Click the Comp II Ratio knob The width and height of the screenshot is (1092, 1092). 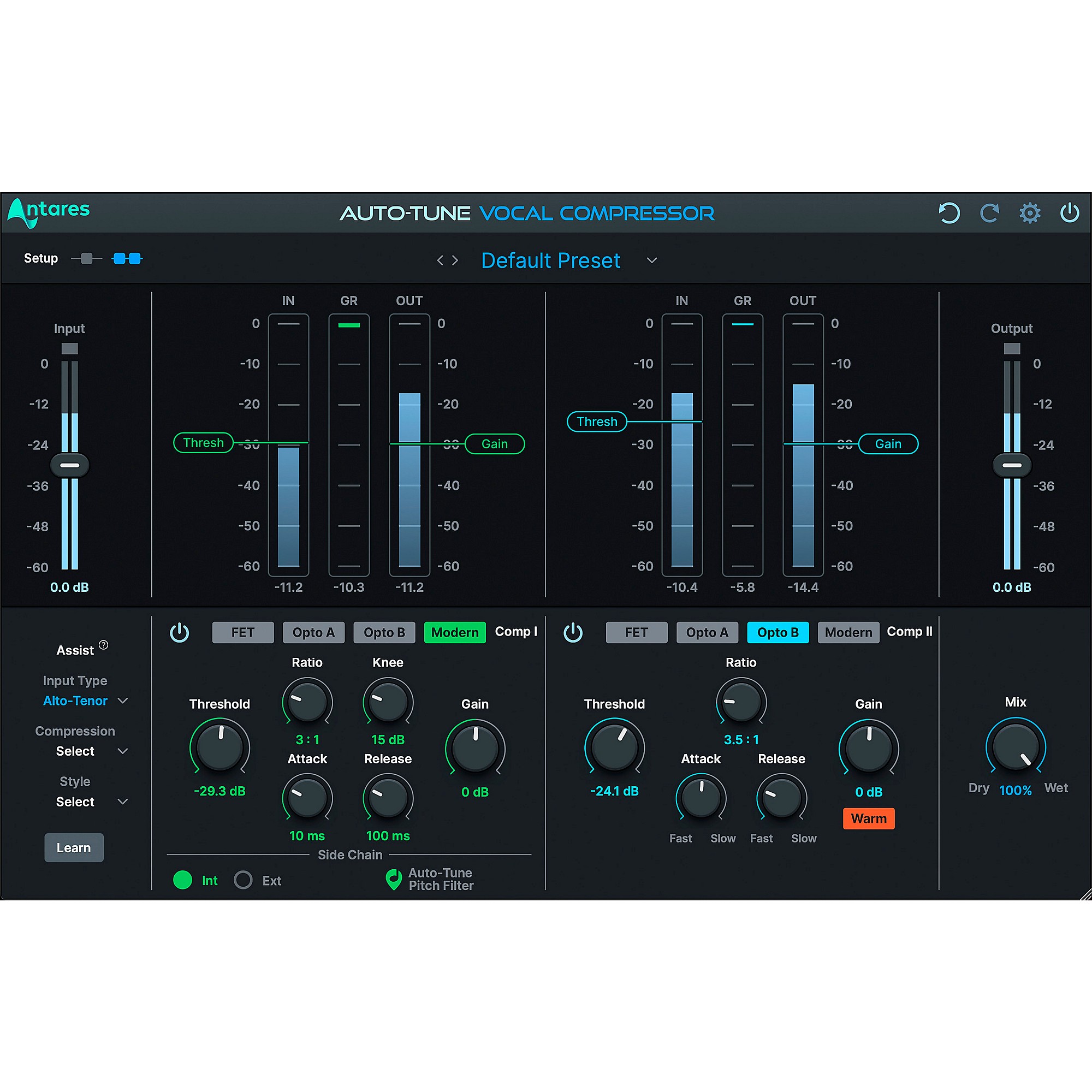coord(741,702)
